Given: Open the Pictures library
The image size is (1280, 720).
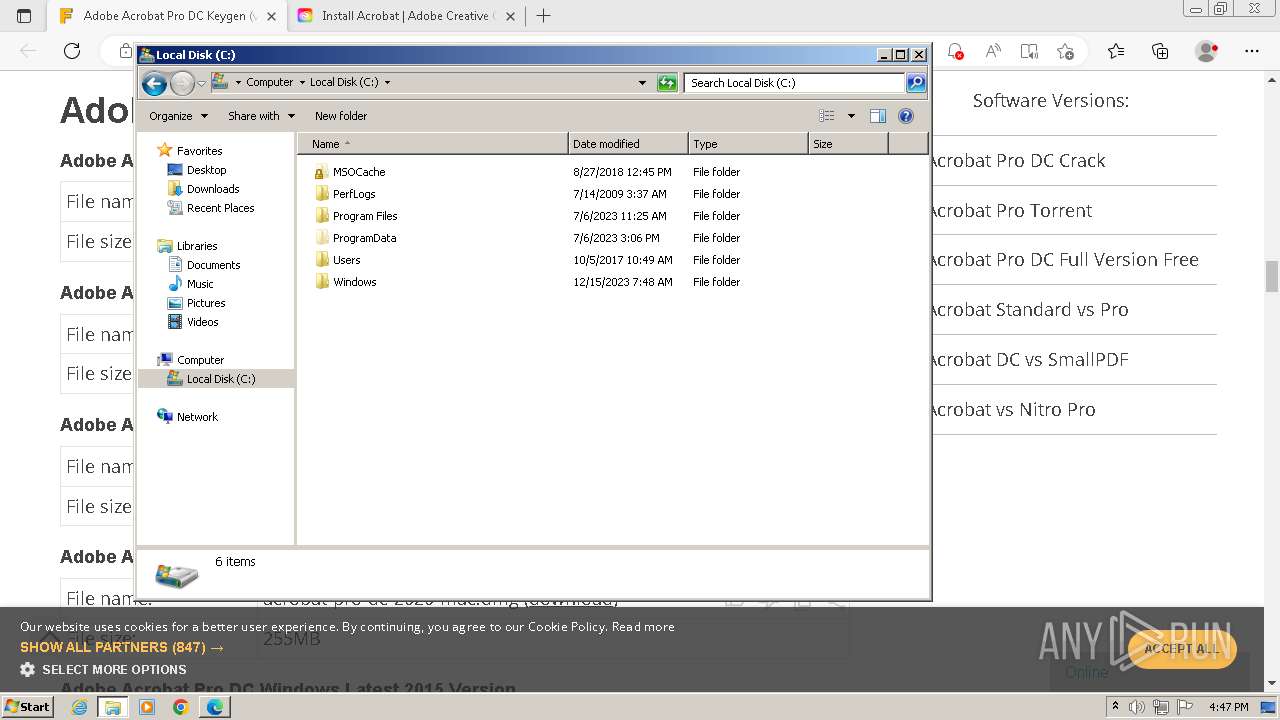Looking at the screenshot, I should pyautogui.click(x=206, y=303).
